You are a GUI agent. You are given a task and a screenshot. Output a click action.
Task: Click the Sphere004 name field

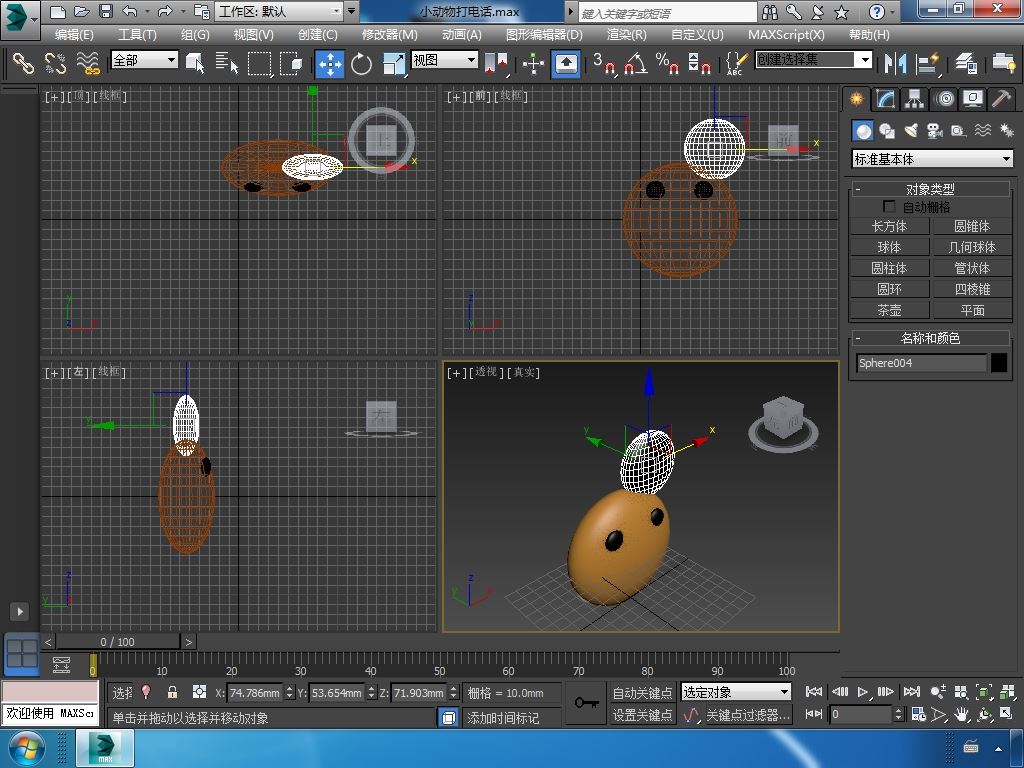click(921, 363)
